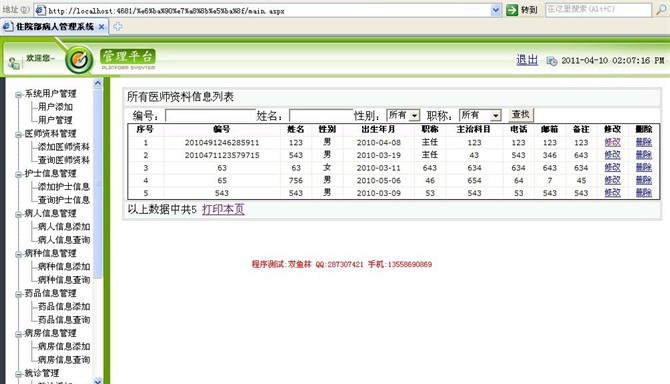
Task: Click the user icon beside 欢迎您
Action: point(14,63)
